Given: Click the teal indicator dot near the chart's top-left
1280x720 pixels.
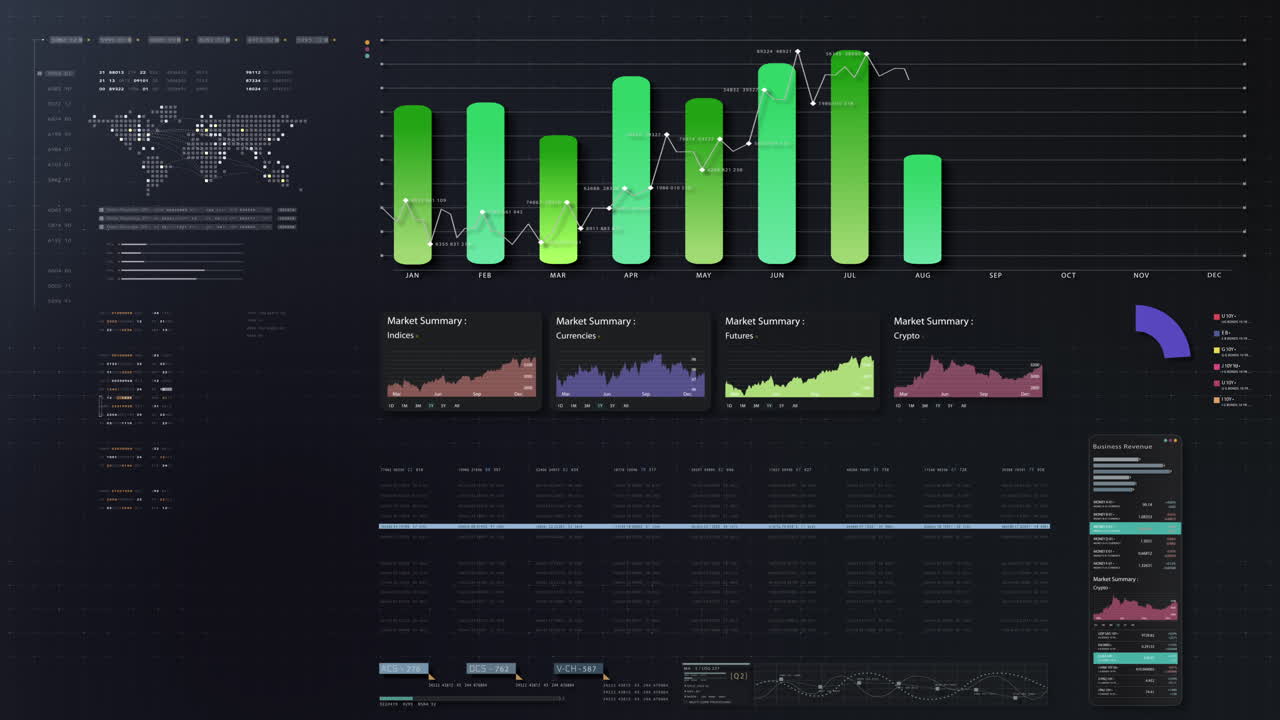Looking at the screenshot, I should (367, 56).
